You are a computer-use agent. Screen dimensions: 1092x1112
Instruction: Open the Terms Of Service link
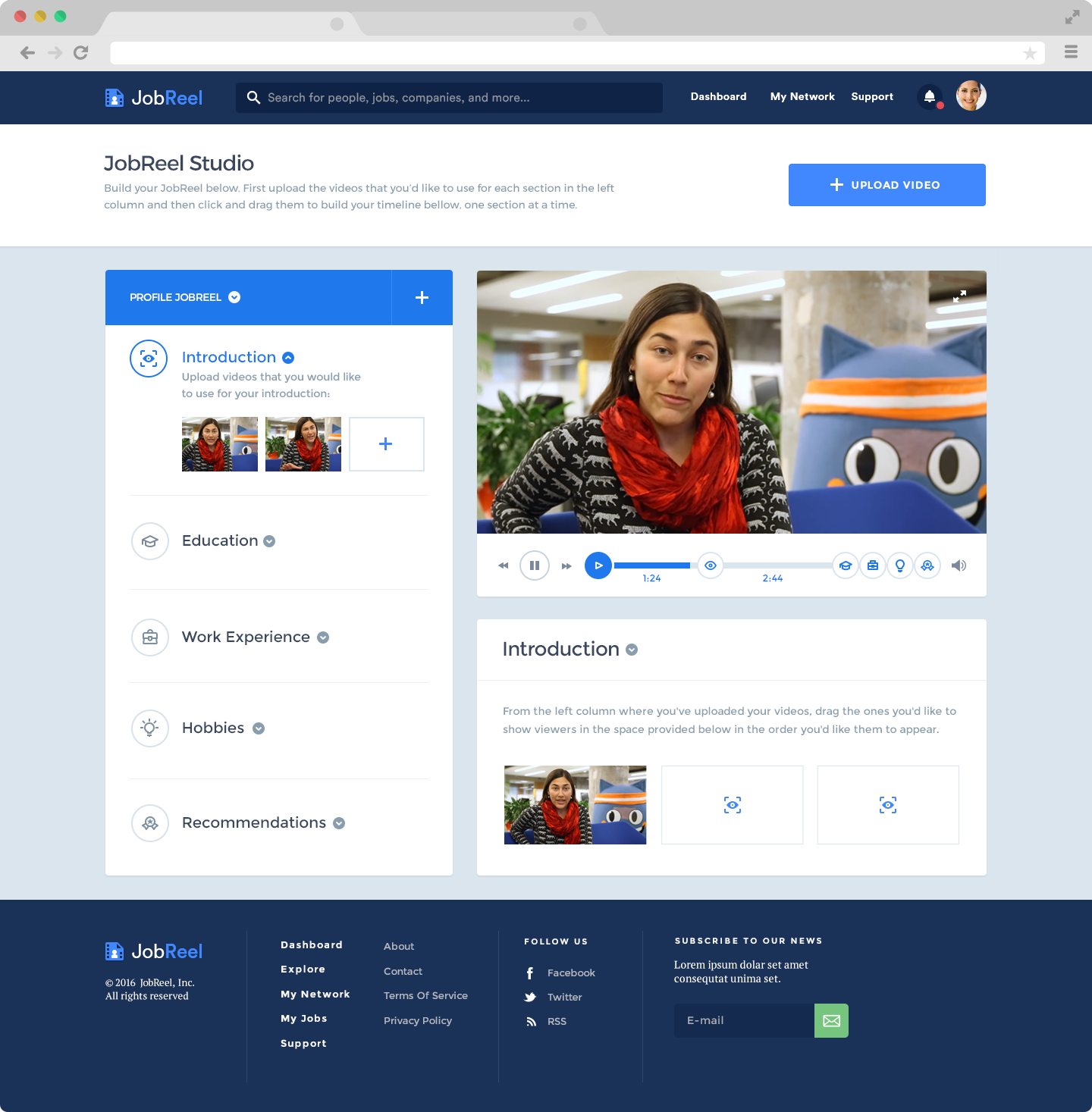[425, 996]
